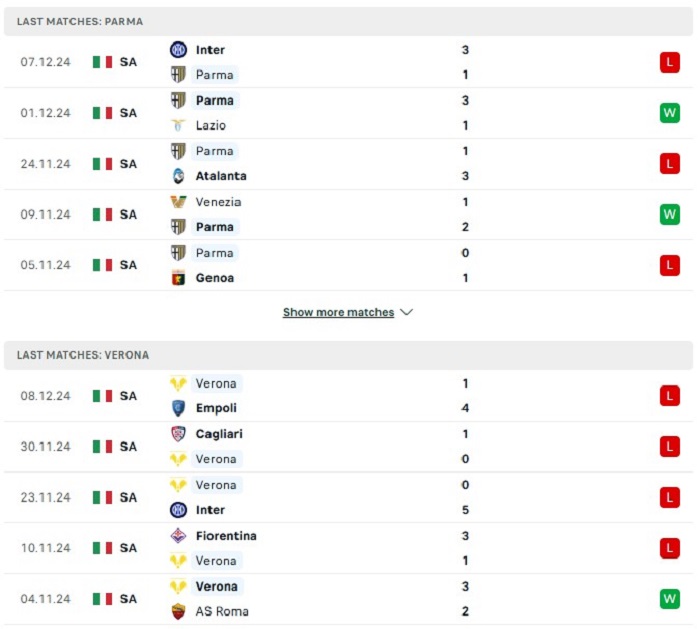700x629 pixels.
Task: Click the AS Roma crest
Action: click(x=179, y=612)
